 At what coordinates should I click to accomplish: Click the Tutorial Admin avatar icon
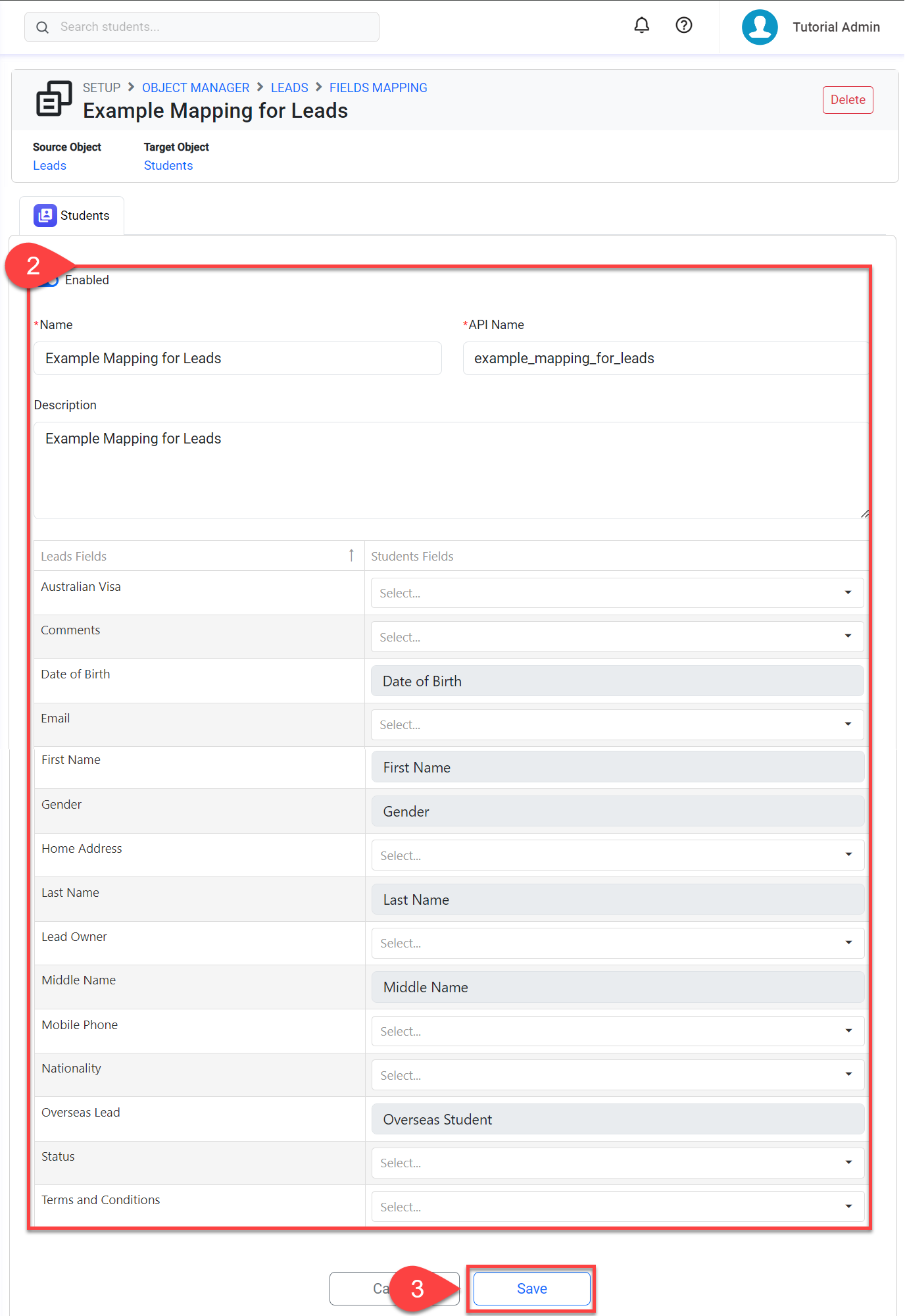point(760,27)
